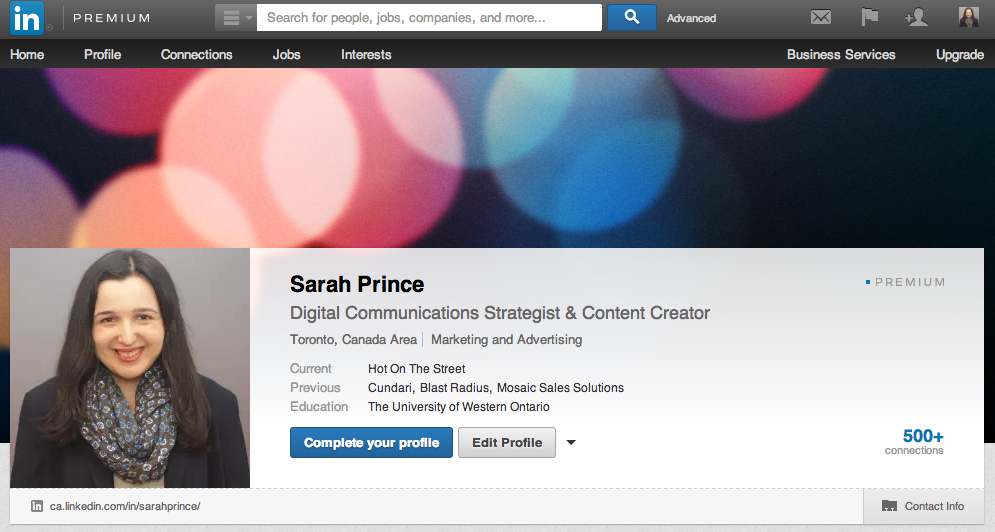995x532 pixels.
Task: Click the Contact Info card icon
Action: tap(889, 506)
